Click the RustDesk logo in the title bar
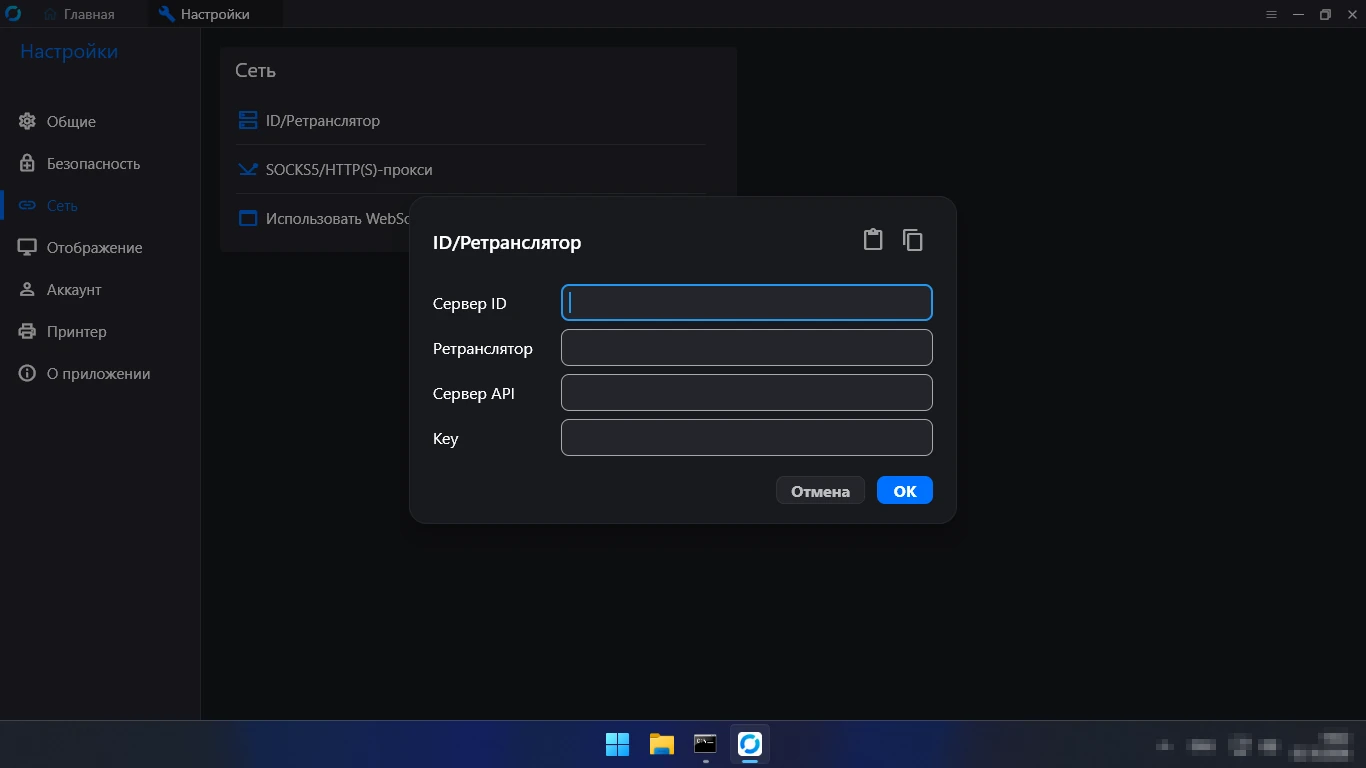The height and width of the screenshot is (768, 1366). pos(13,14)
